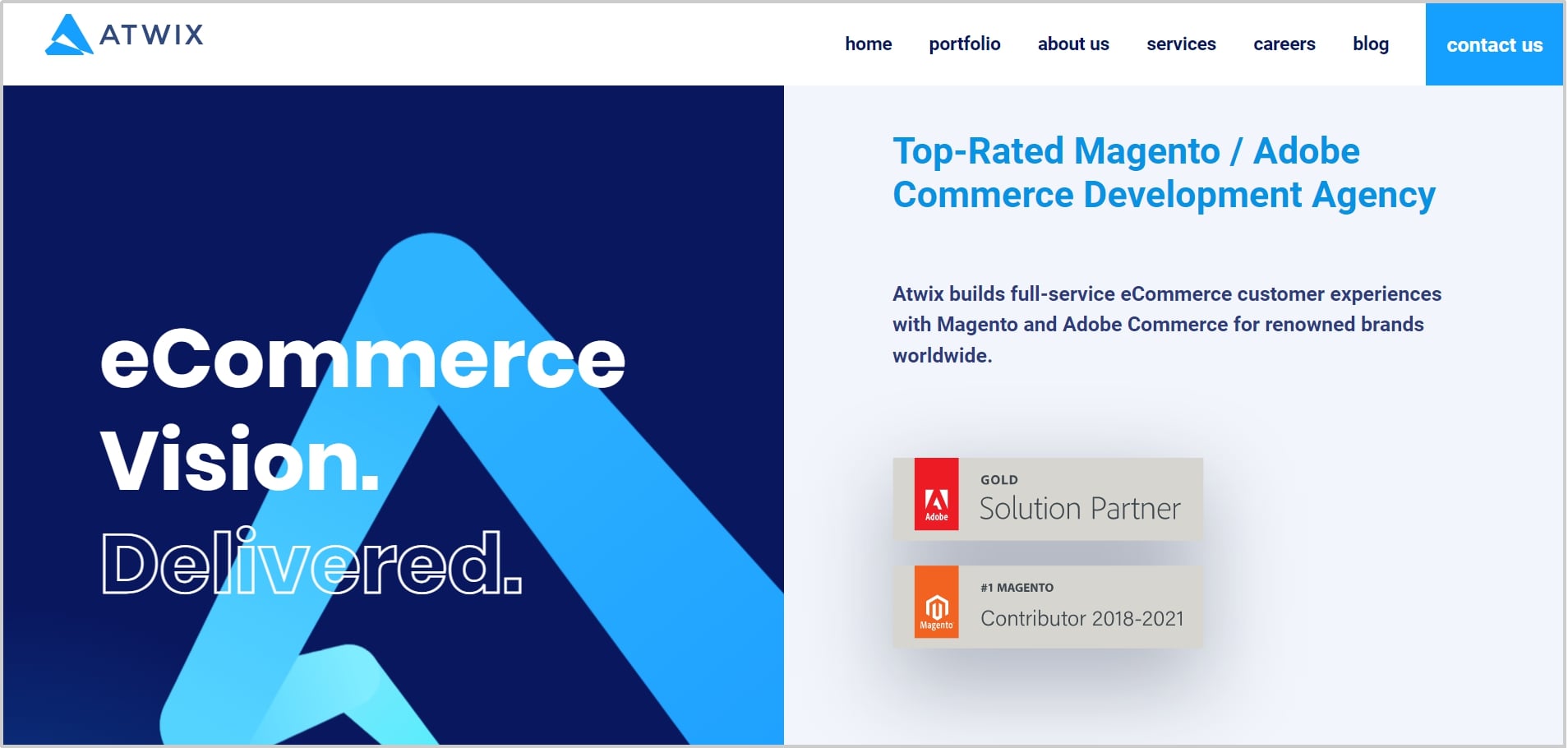Click the red Adobe logo icon
This screenshot has height=748, width=1568.
click(936, 495)
